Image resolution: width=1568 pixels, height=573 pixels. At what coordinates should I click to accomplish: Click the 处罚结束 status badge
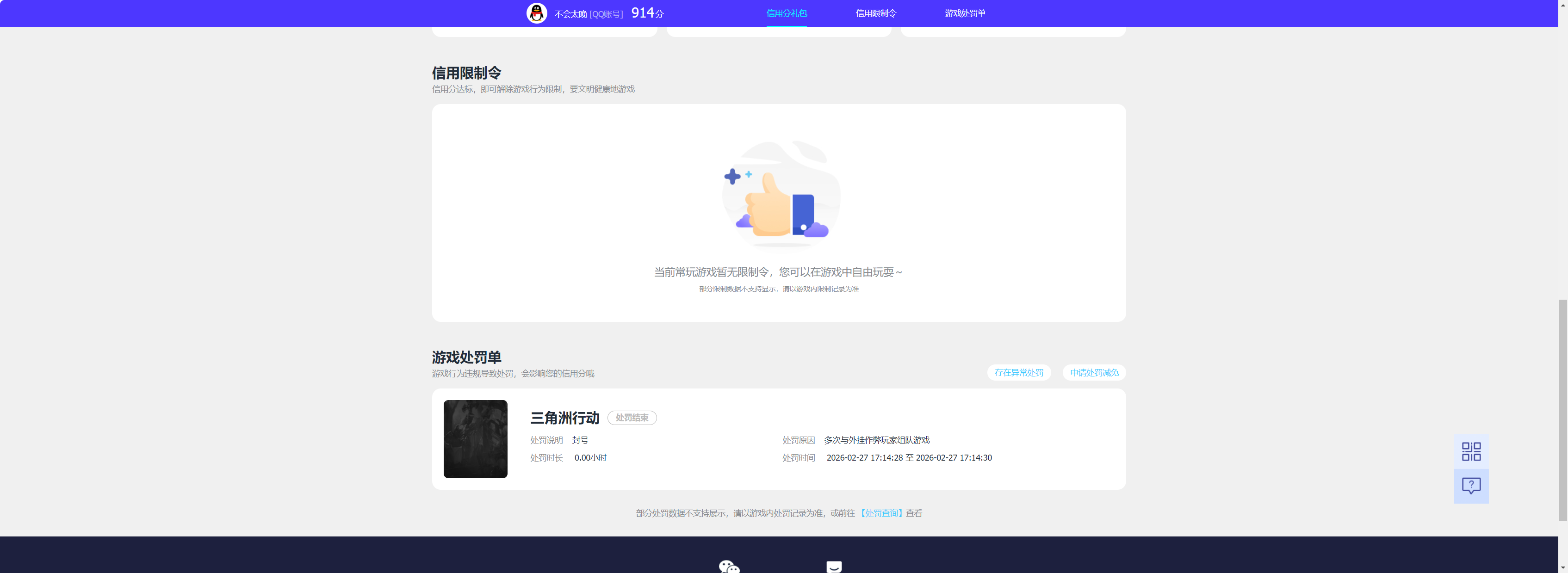pos(632,418)
